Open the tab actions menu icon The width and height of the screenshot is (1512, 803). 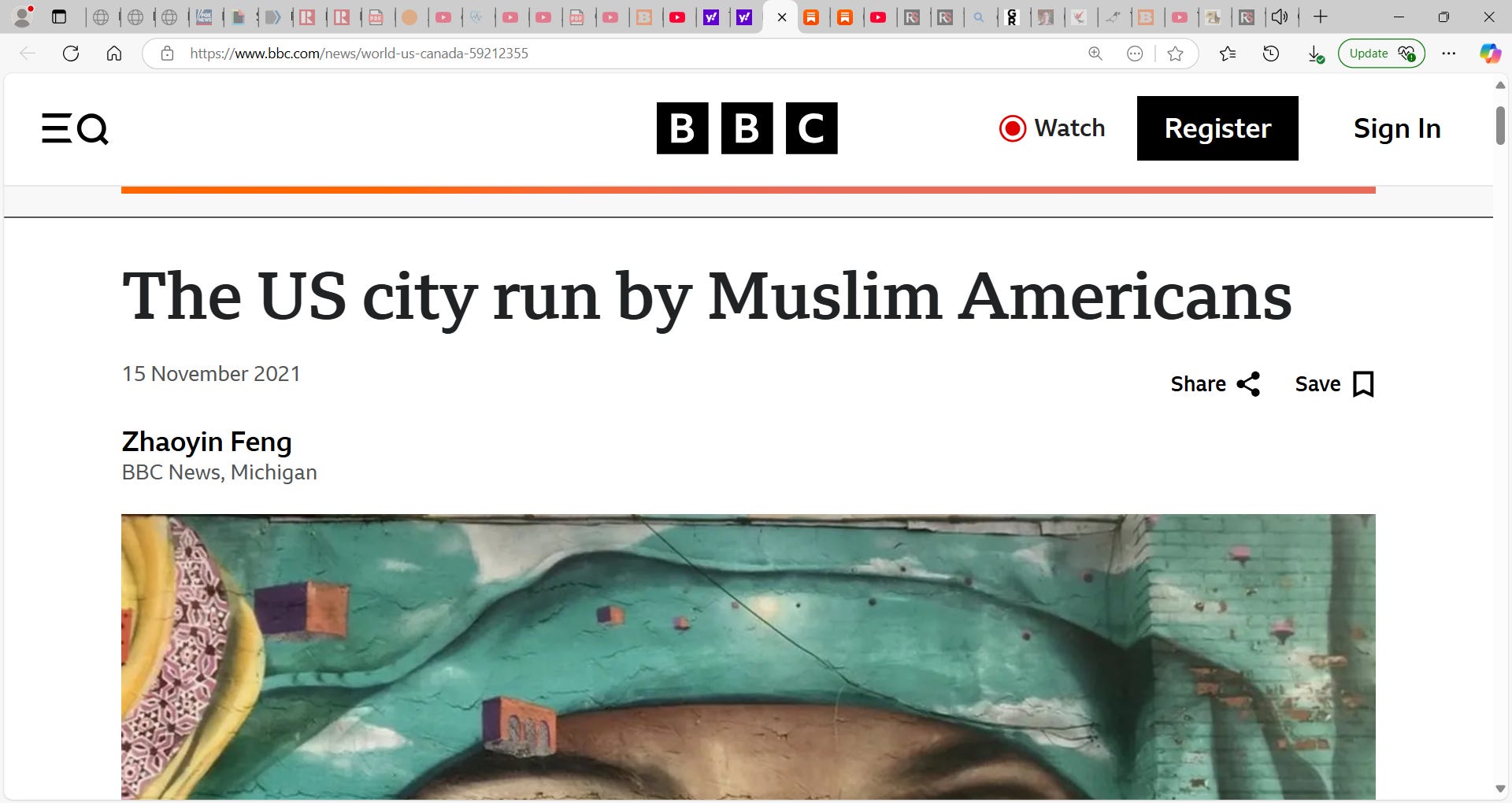click(59, 17)
